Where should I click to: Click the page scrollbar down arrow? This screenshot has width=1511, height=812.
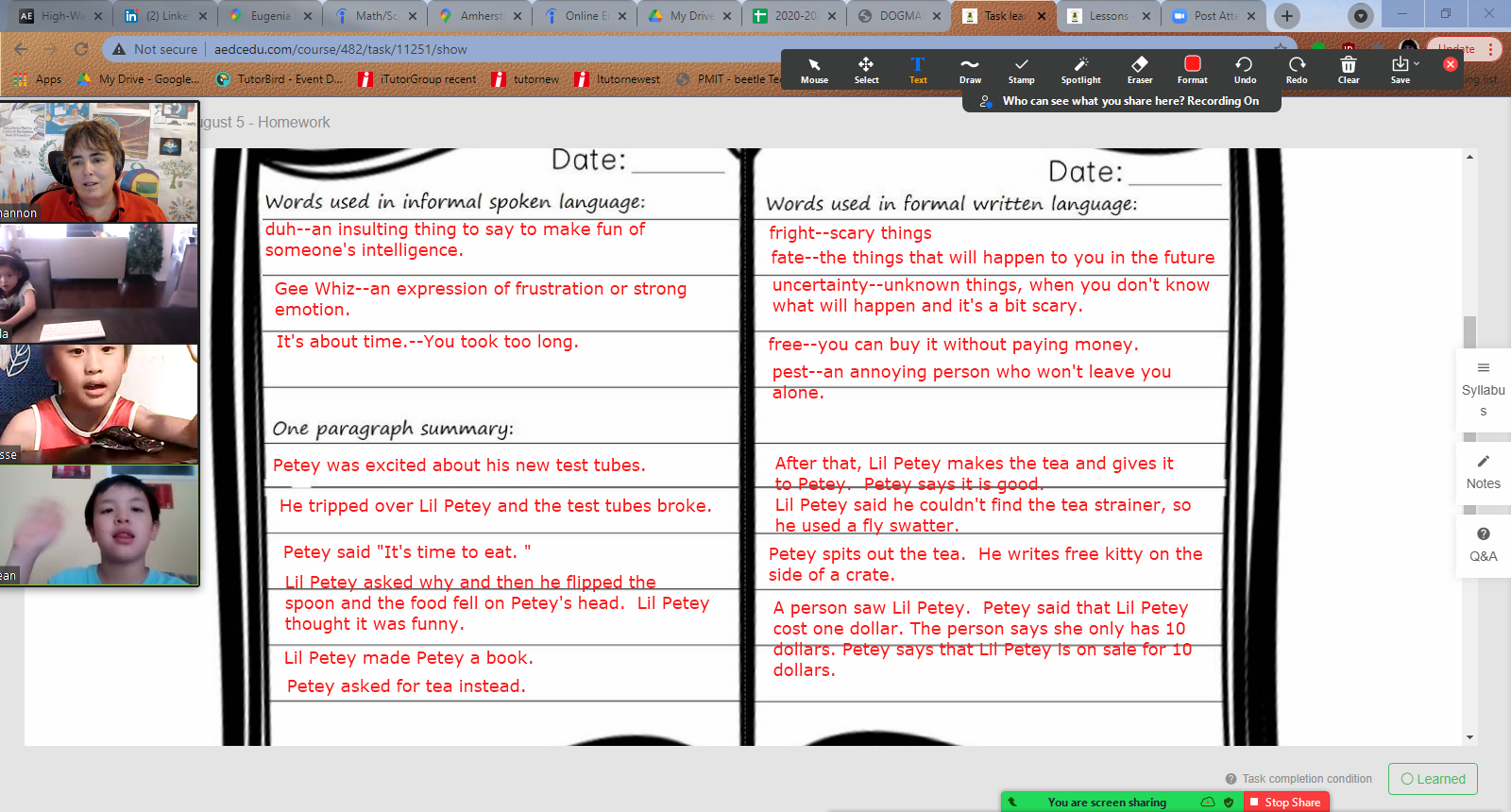[x=1469, y=737]
